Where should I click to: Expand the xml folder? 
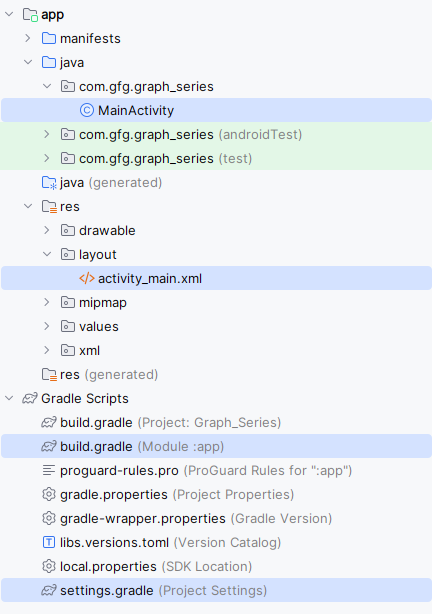click(x=47, y=350)
